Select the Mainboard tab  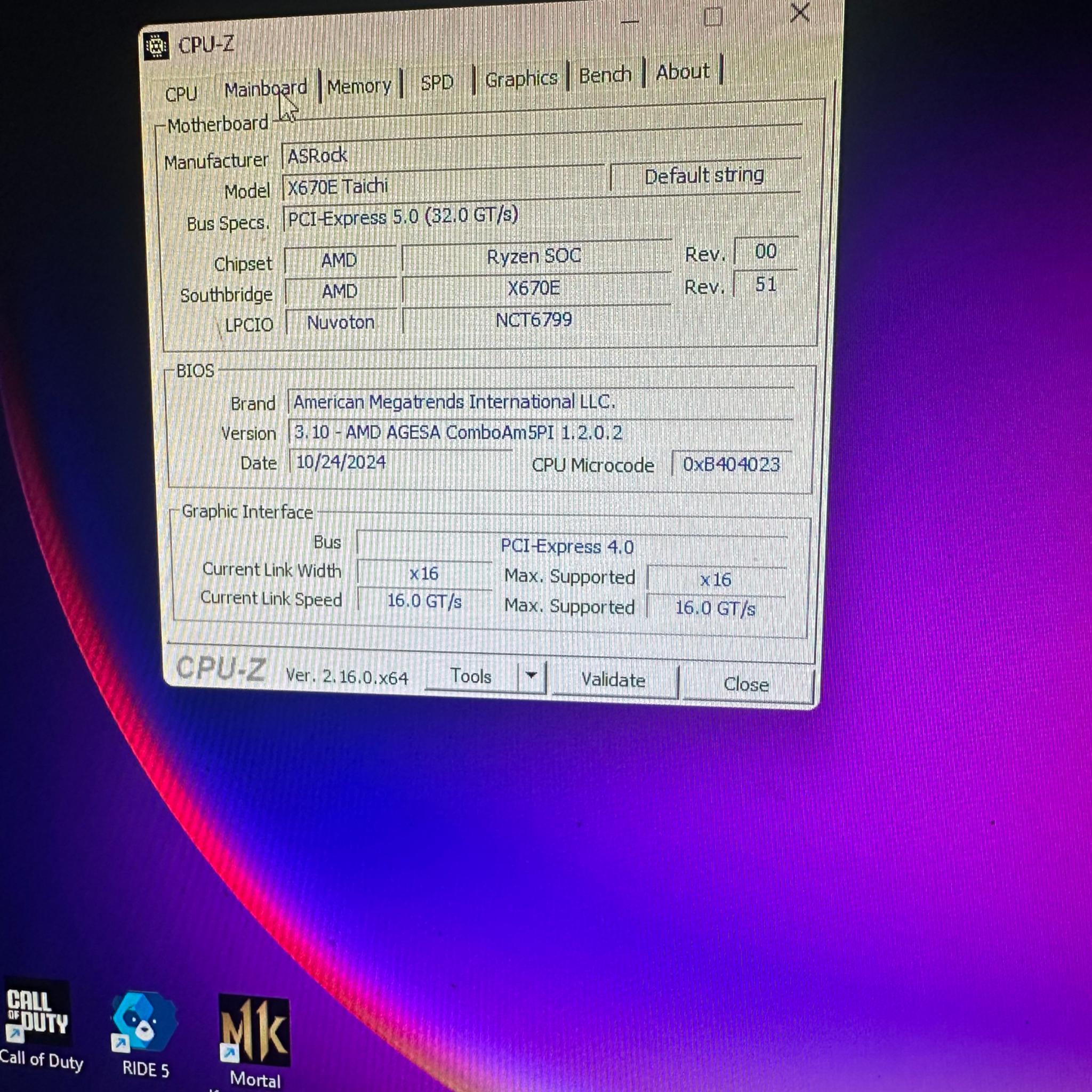tap(266, 88)
